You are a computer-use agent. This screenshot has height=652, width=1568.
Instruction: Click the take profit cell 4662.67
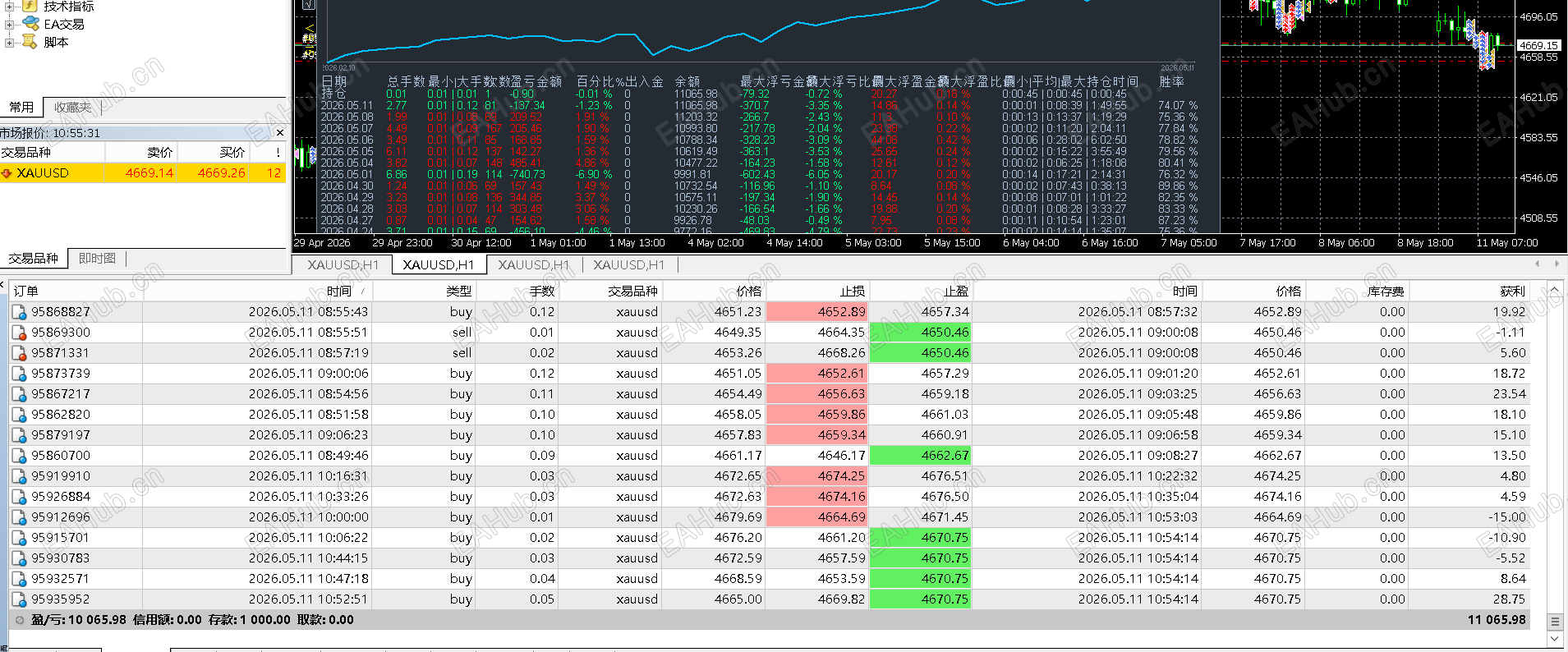(921, 456)
